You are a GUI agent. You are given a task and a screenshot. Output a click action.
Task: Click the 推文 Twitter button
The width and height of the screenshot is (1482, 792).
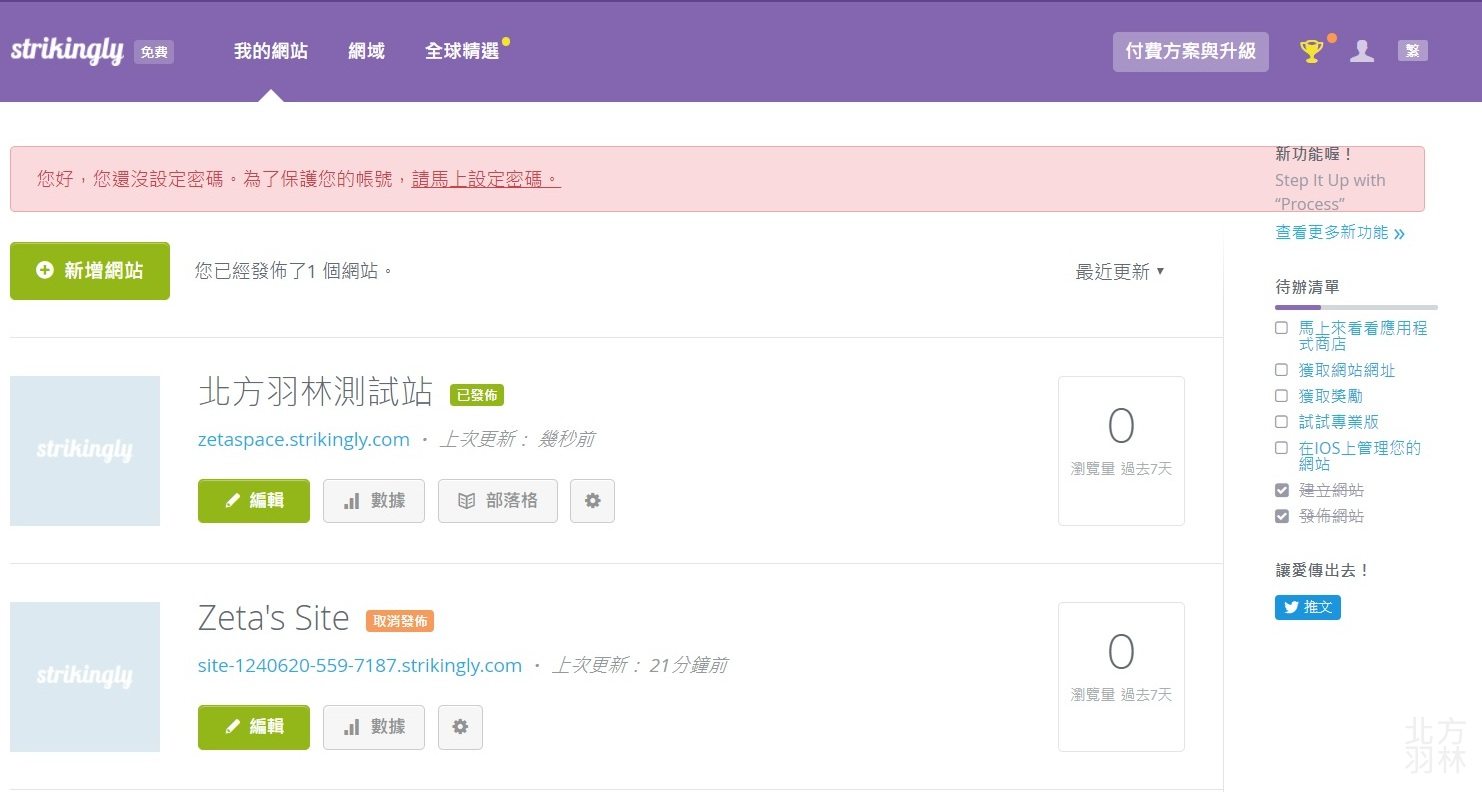point(1308,607)
